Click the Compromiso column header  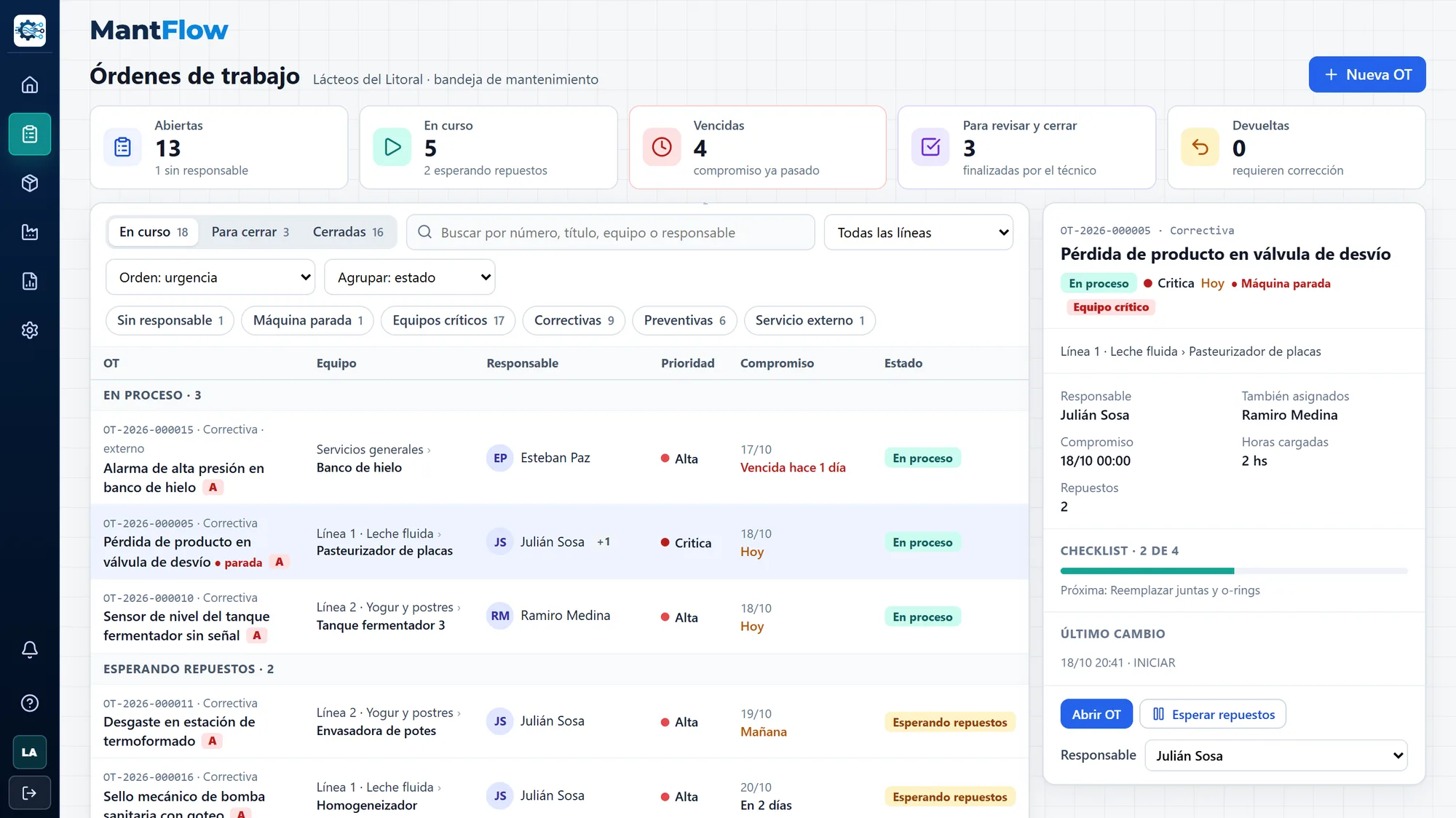click(x=777, y=363)
